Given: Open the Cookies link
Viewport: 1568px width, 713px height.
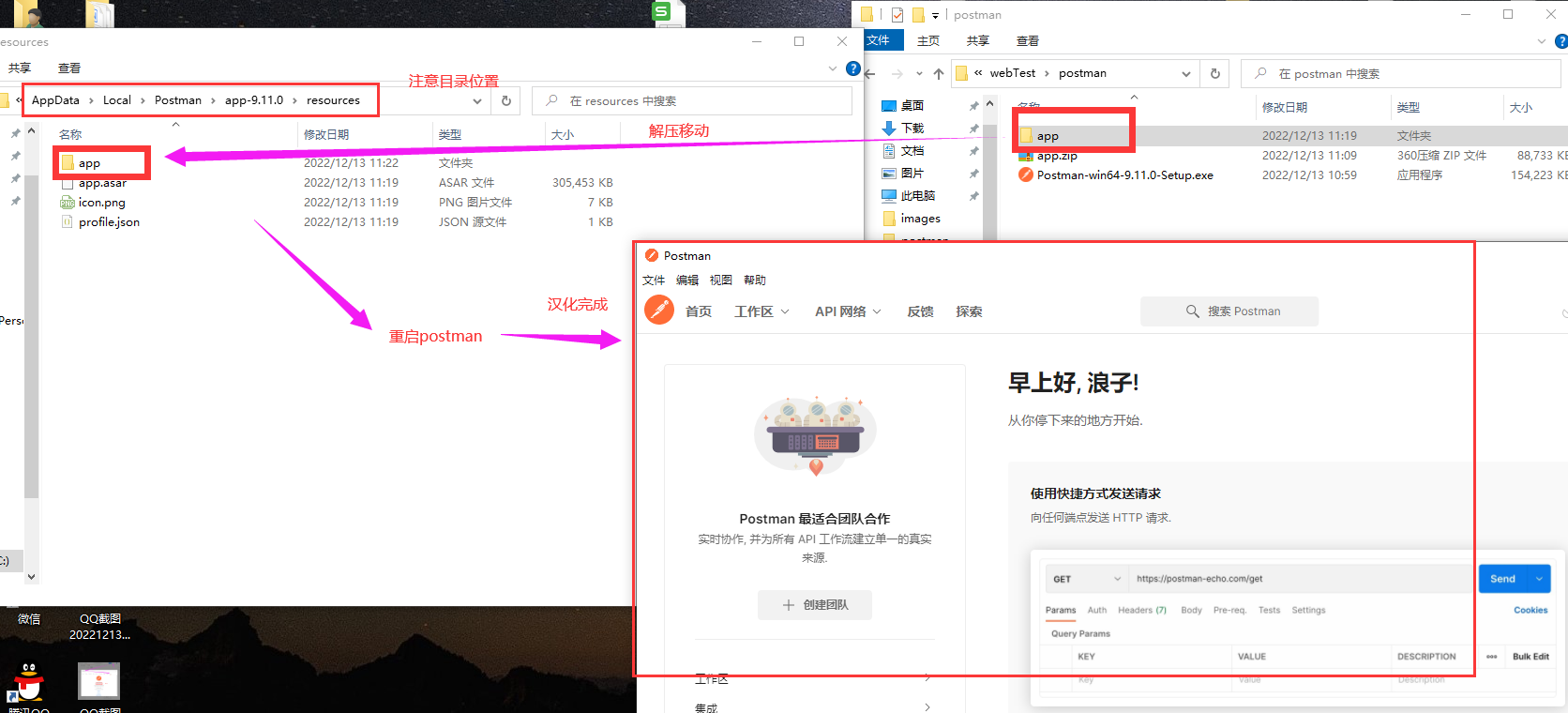Looking at the screenshot, I should click(1530, 610).
